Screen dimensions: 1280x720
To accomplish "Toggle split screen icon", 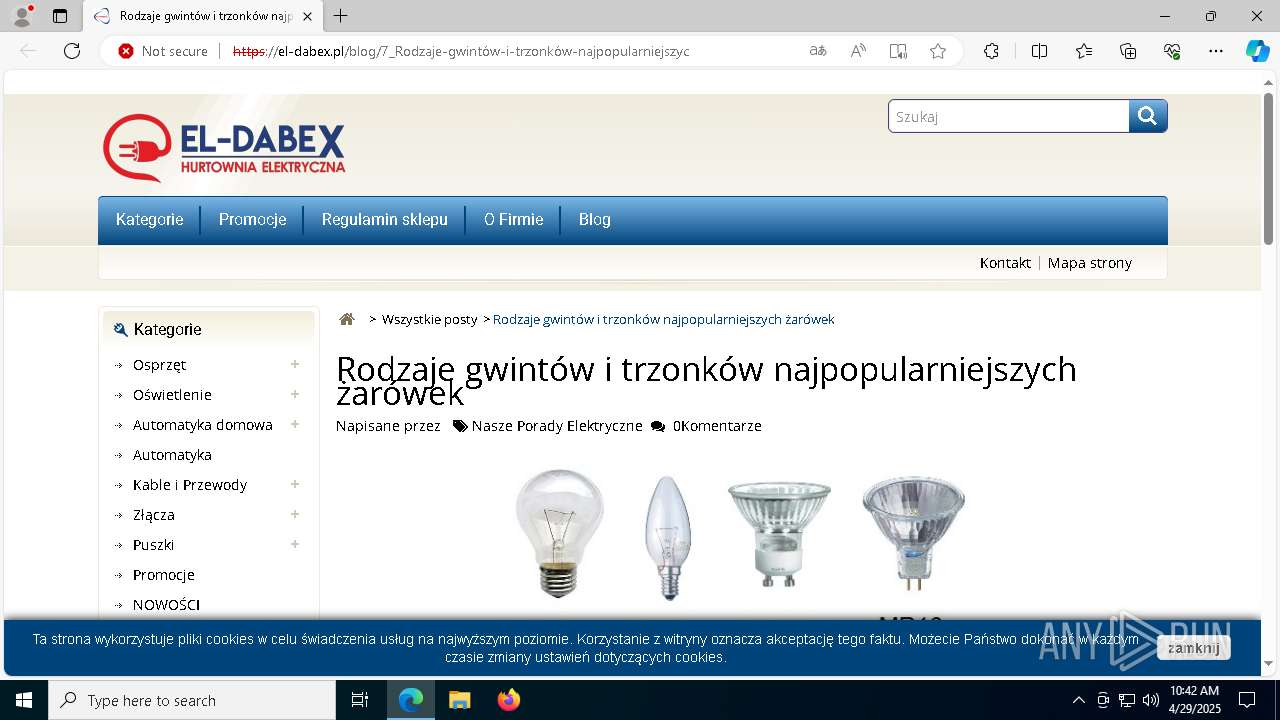I will (1039, 51).
